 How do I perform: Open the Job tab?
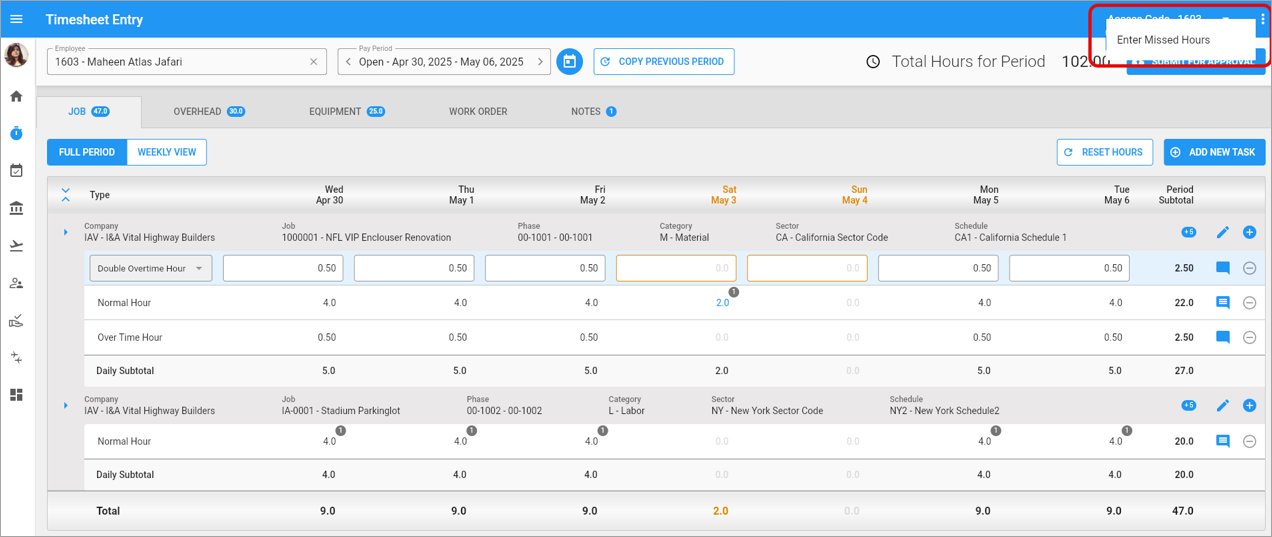[89, 111]
